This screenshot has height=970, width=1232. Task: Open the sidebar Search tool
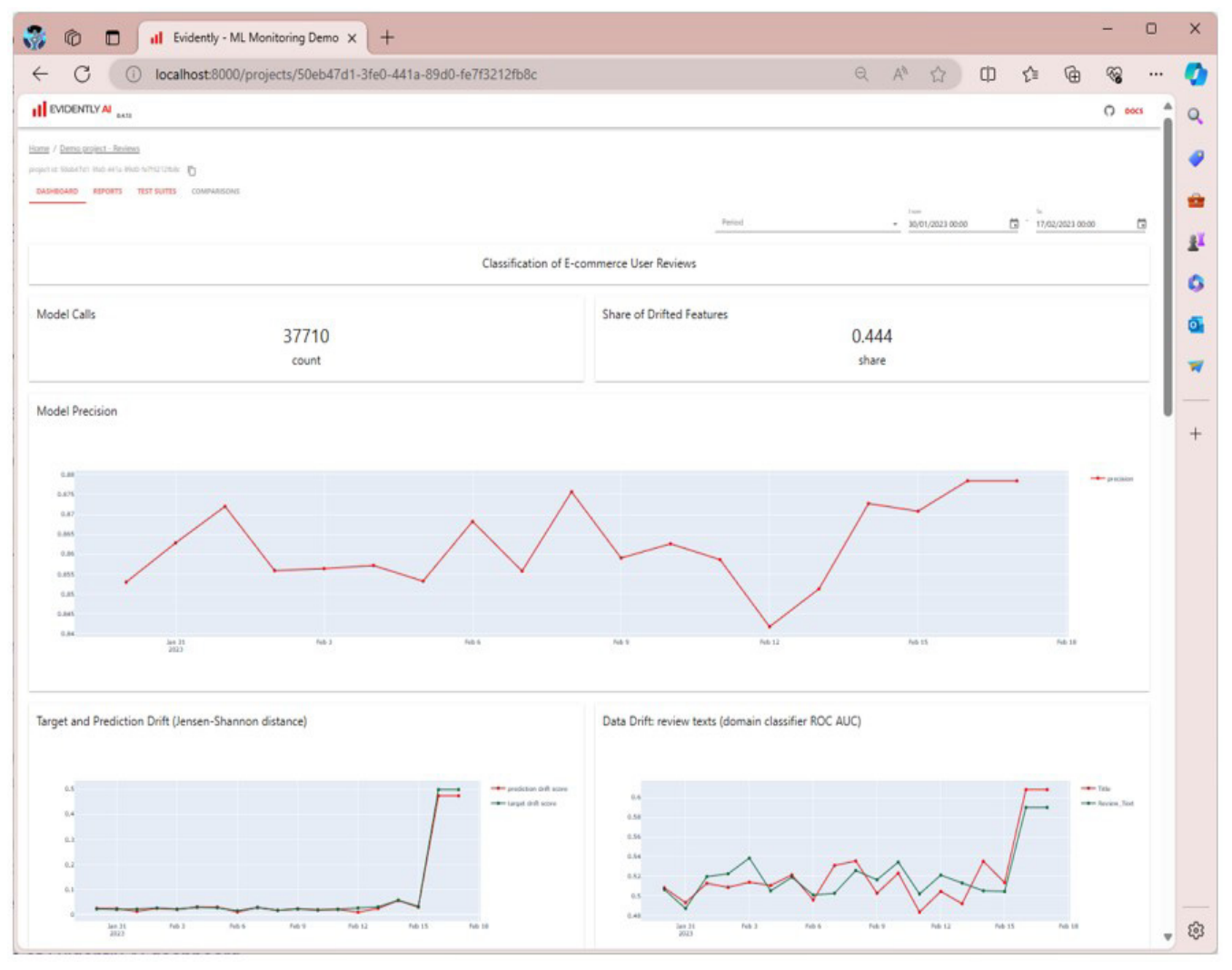pyautogui.click(x=1196, y=116)
